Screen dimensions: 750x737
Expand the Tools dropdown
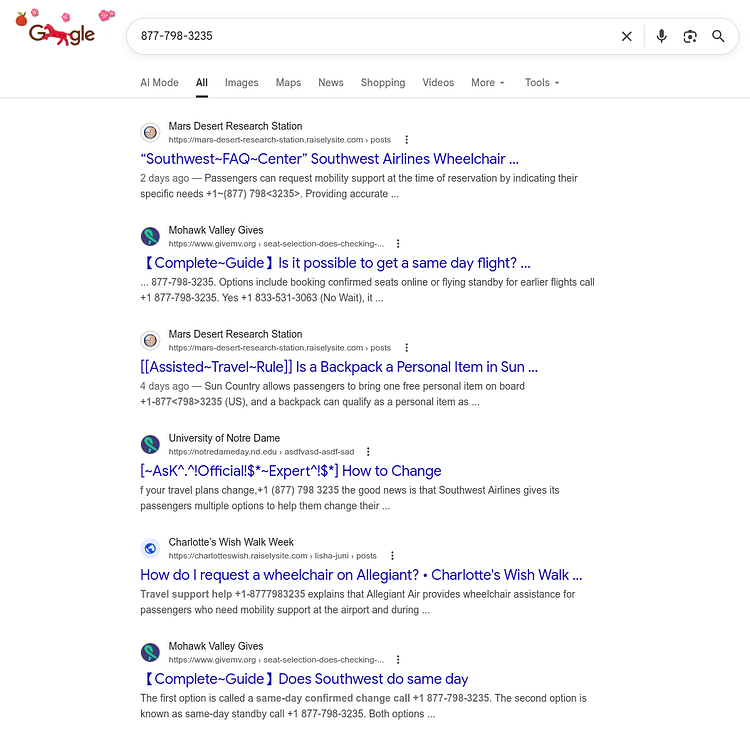(542, 83)
